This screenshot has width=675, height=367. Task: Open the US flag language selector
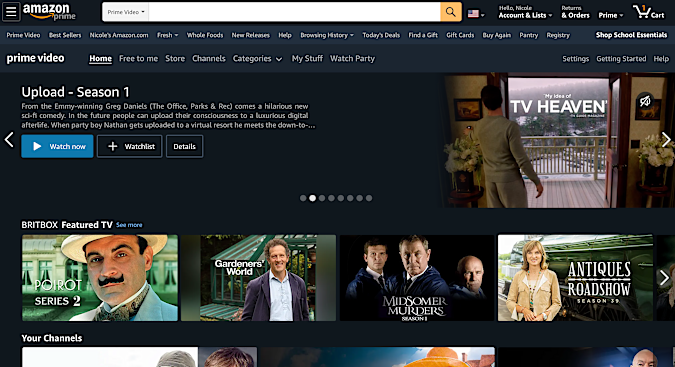coord(476,14)
